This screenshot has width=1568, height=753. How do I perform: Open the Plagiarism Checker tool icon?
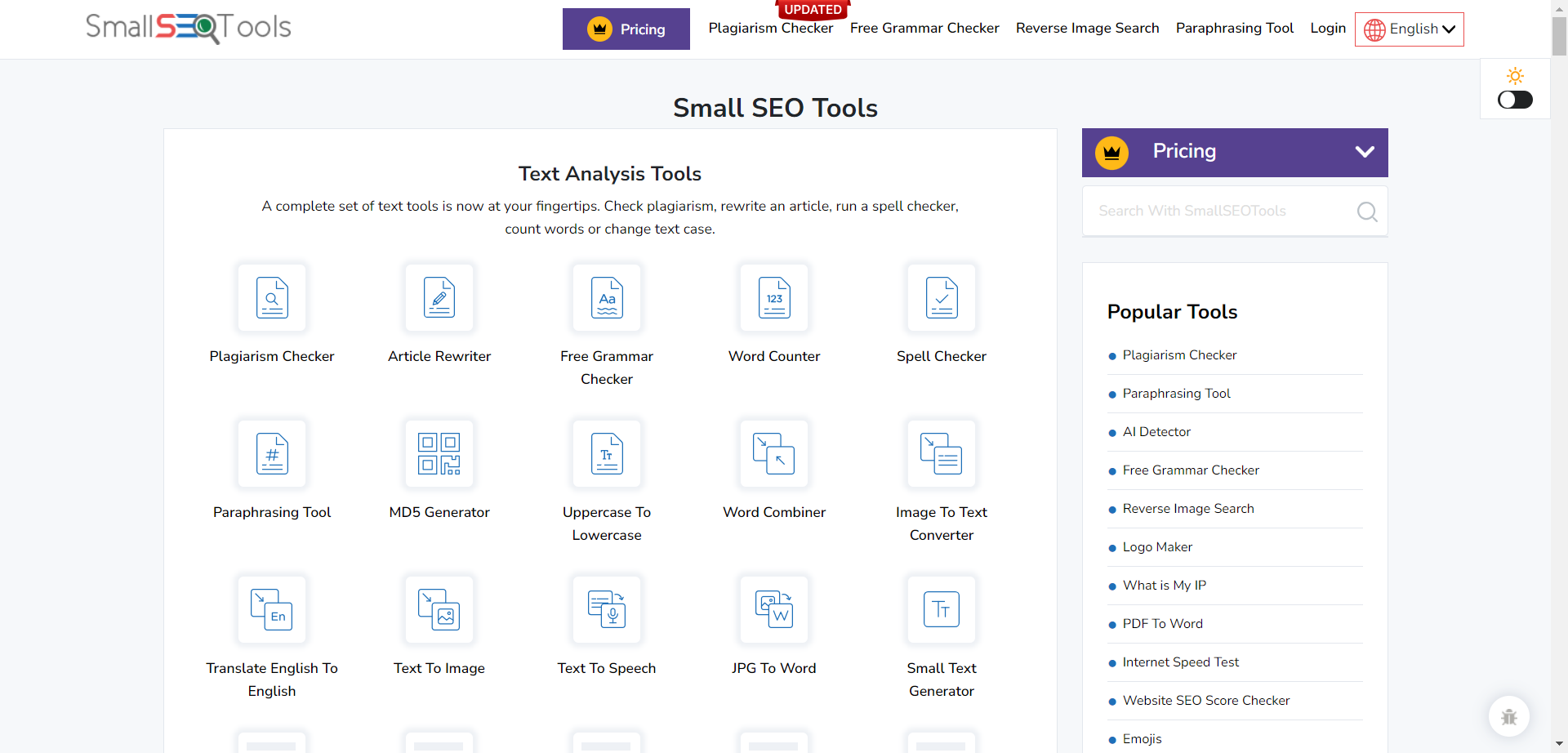pyautogui.click(x=273, y=297)
